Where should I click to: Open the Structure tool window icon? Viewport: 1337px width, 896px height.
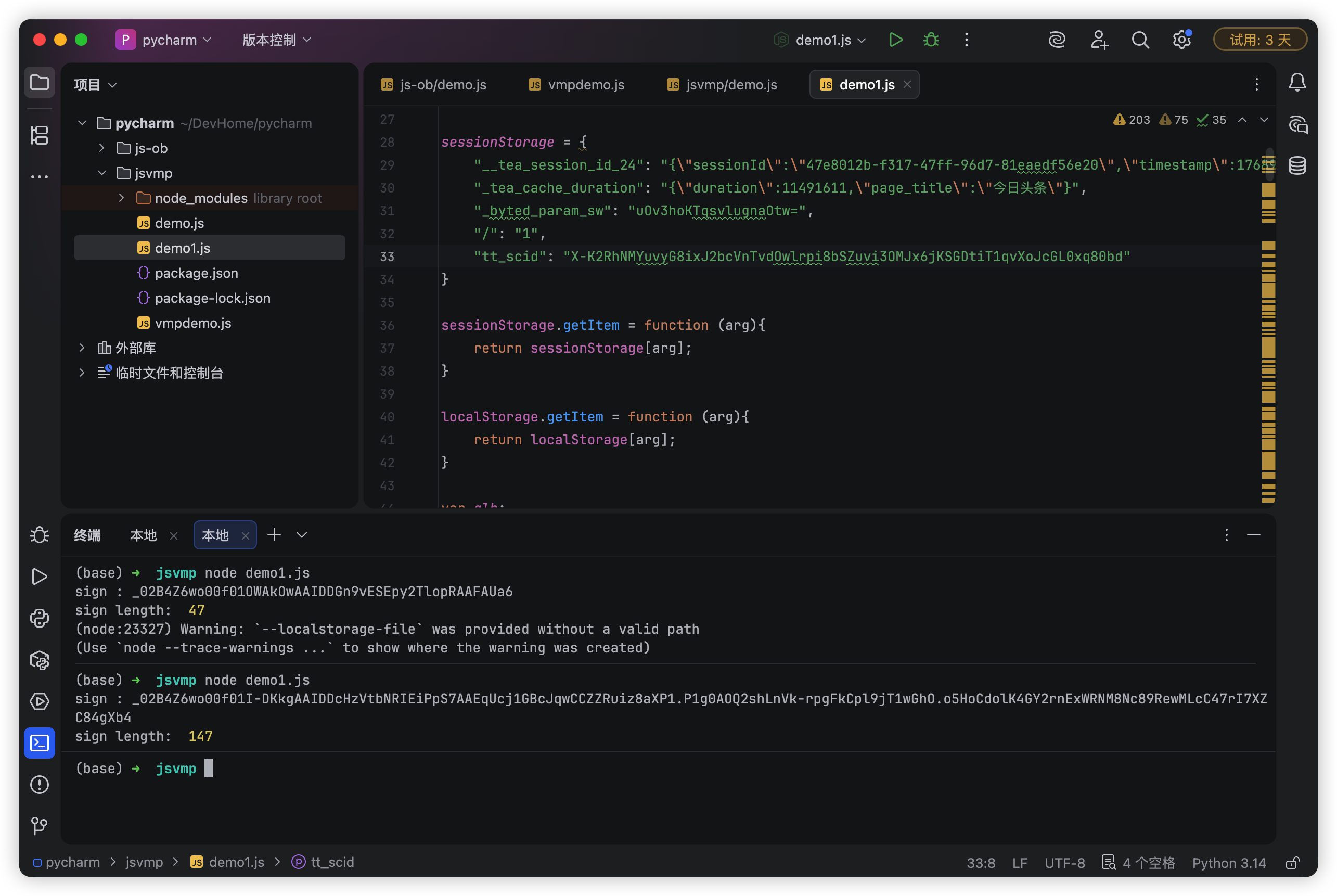click(40, 135)
